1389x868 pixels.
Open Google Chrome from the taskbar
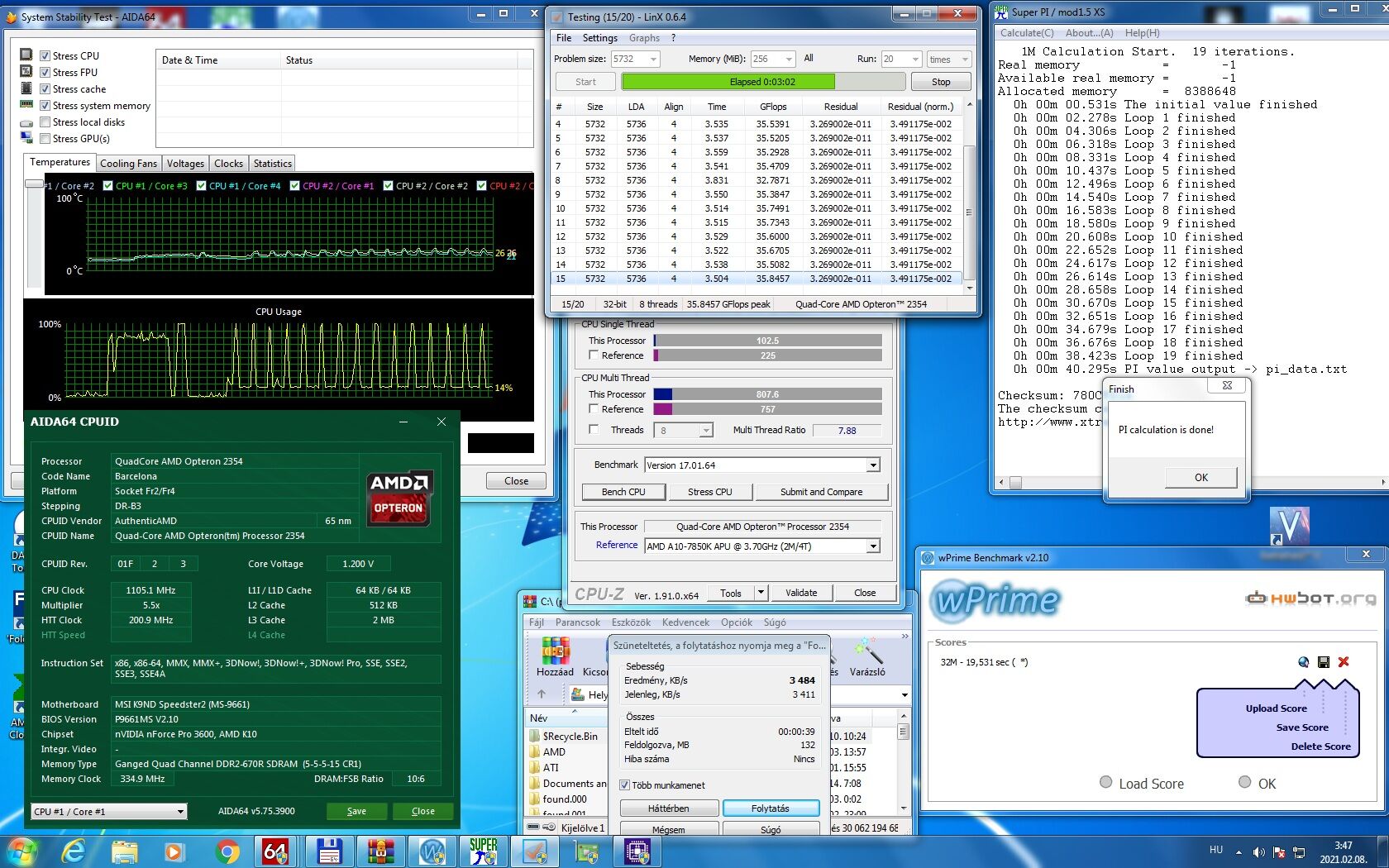coord(227,851)
